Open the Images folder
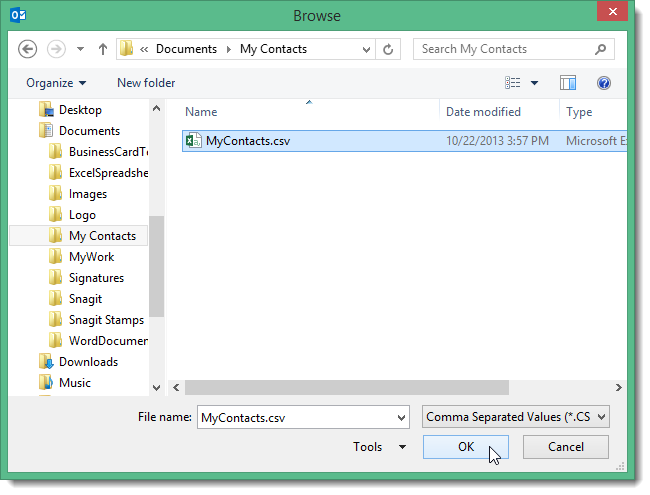The width and height of the screenshot is (650, 495). 87,194
